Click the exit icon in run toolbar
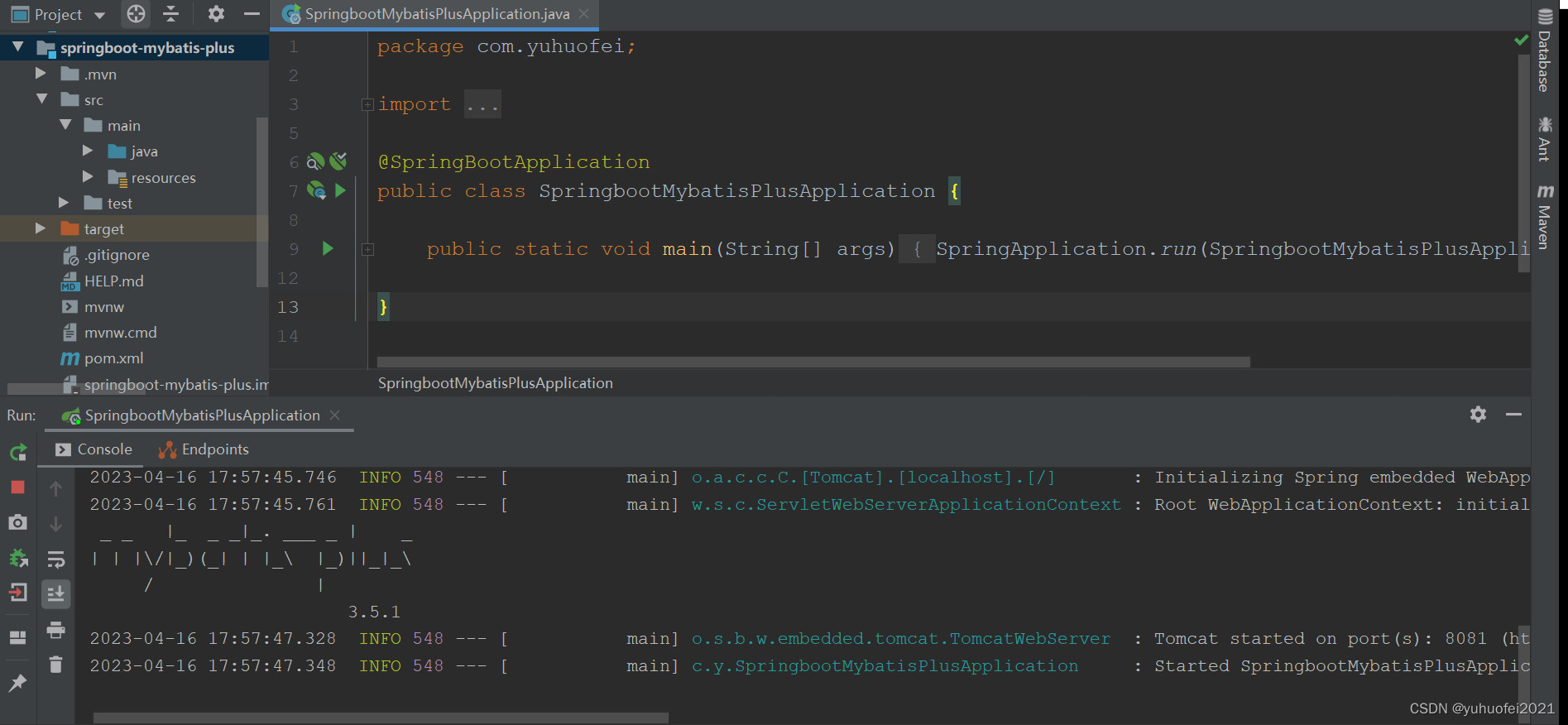Screen dimensions: 1568x725 pos(17,593)
